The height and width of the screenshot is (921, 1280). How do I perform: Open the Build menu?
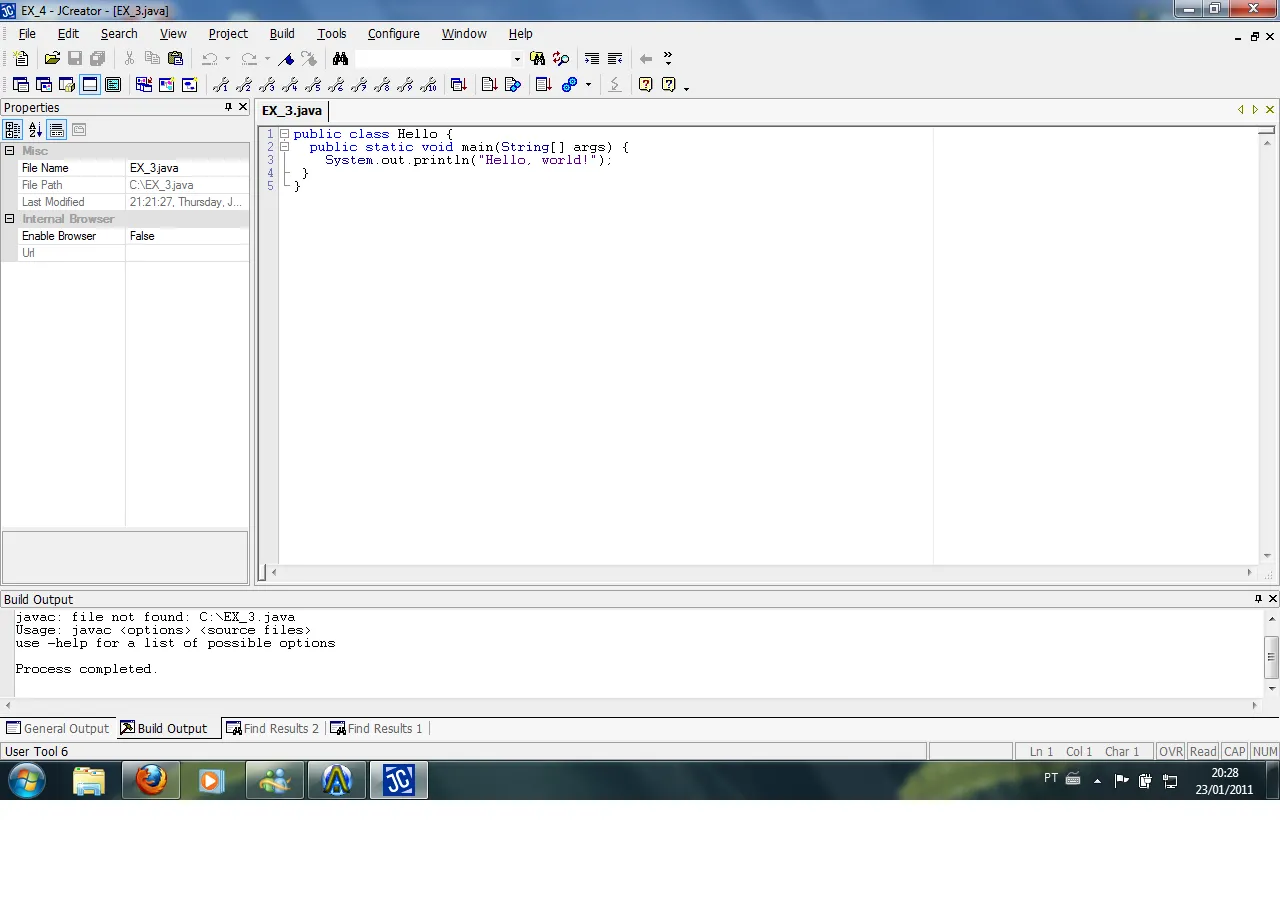(282, 34)
